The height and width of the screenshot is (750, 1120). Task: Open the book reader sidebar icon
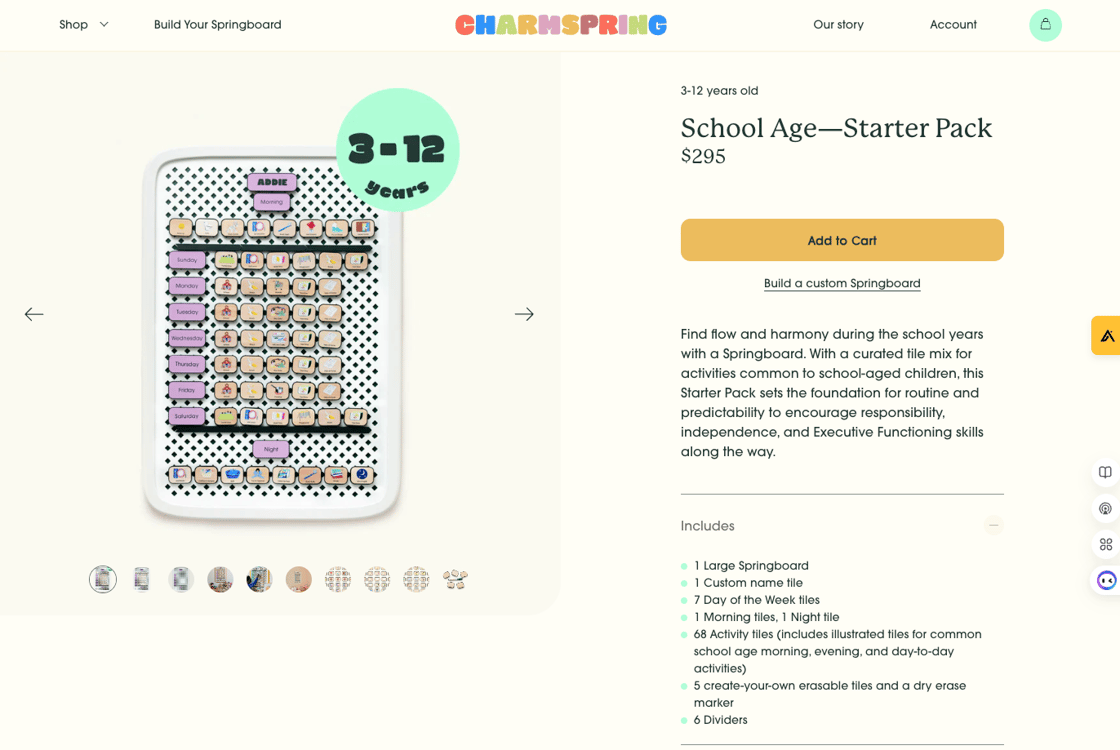tap(1105, 472)
